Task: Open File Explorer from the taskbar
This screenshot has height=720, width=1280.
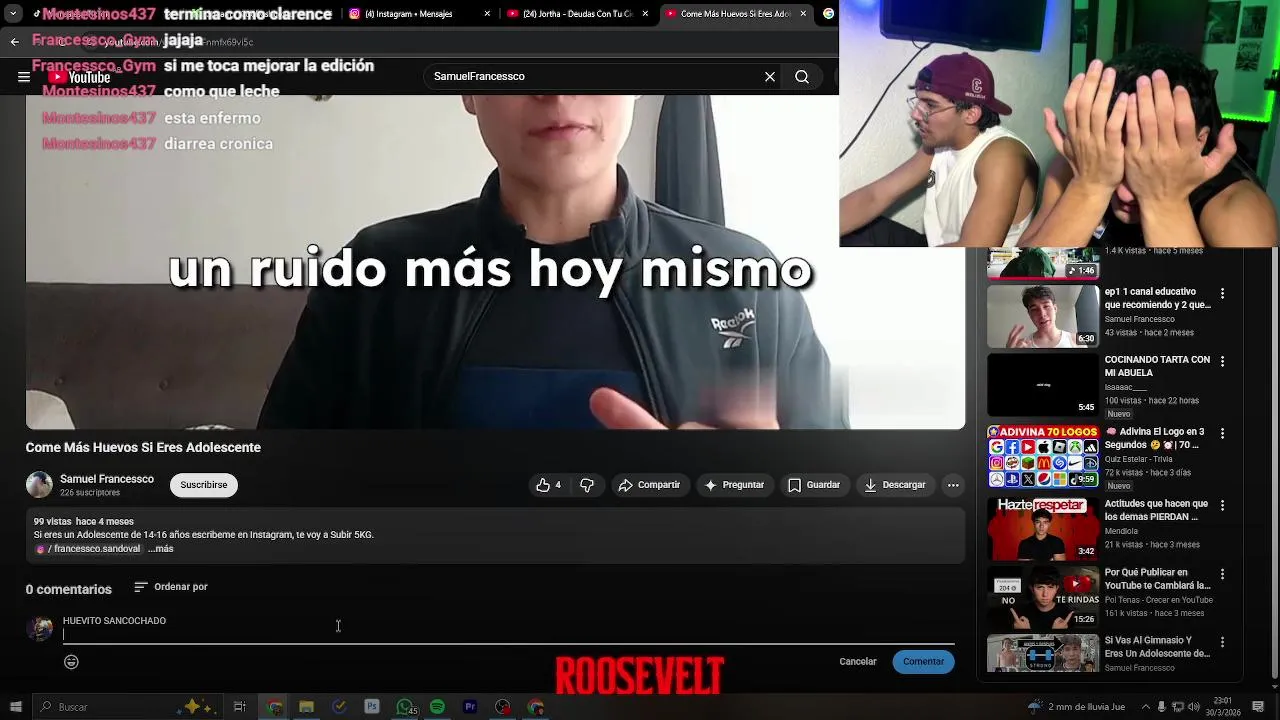Action: pos(307,707)
